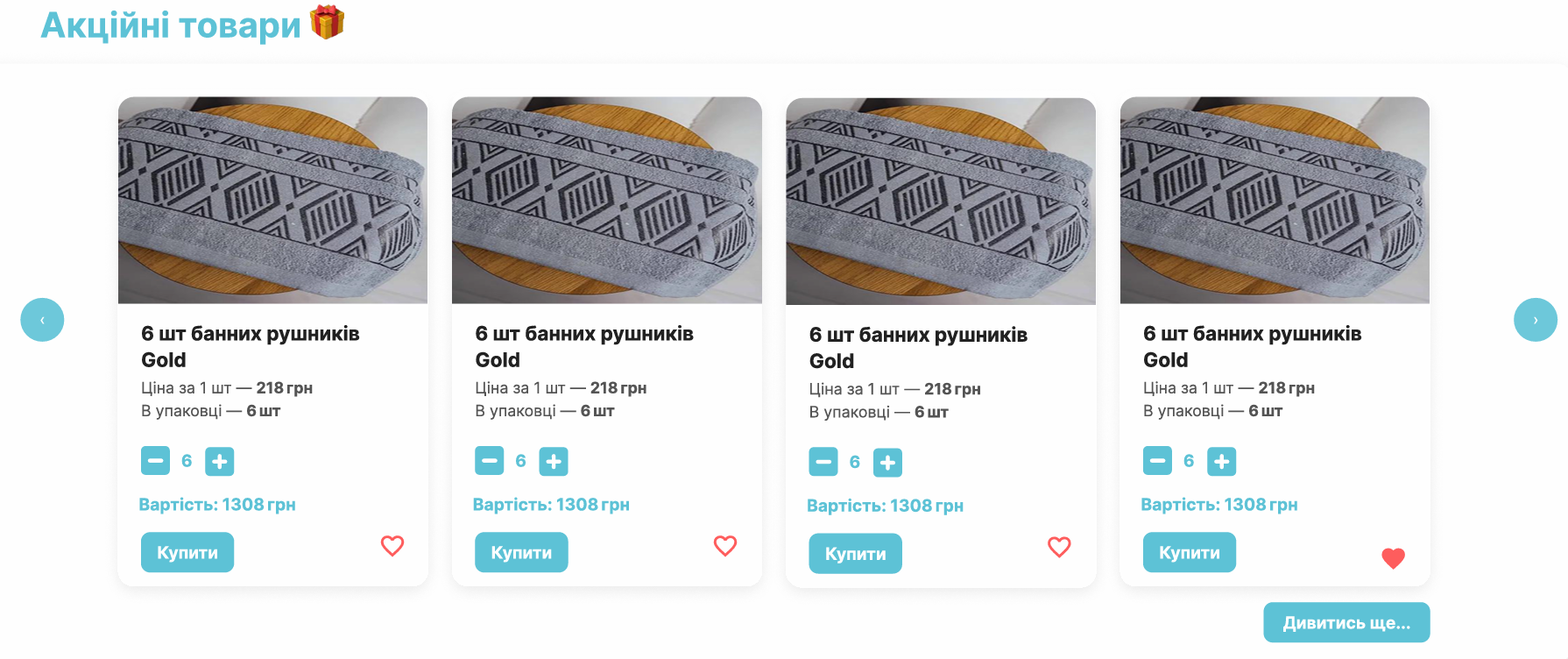Click the Дивитись ще... button
The width and height of the screenshot is (1568, 659).
click(1346, 622)
